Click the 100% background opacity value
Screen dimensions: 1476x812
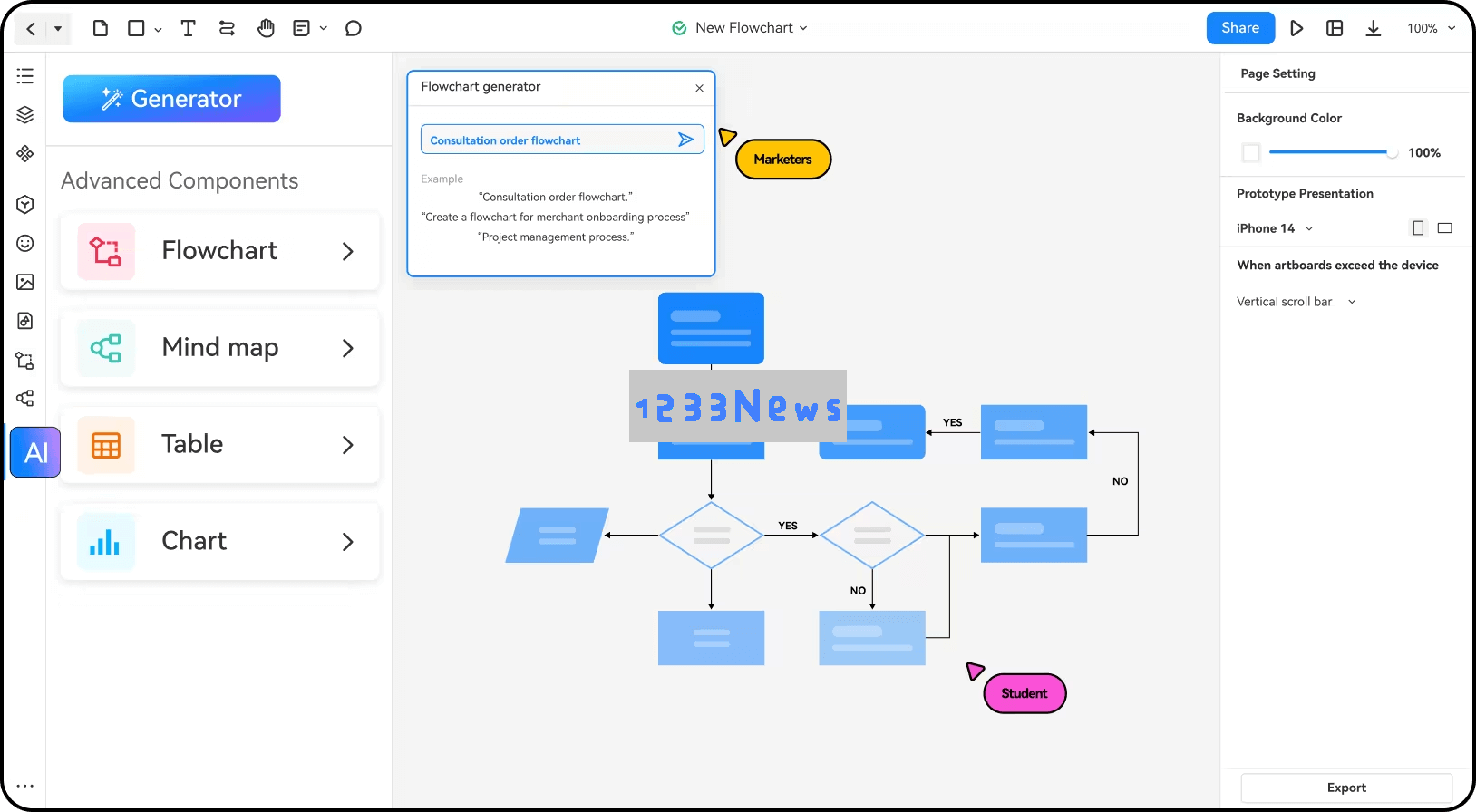(1424, 152)
